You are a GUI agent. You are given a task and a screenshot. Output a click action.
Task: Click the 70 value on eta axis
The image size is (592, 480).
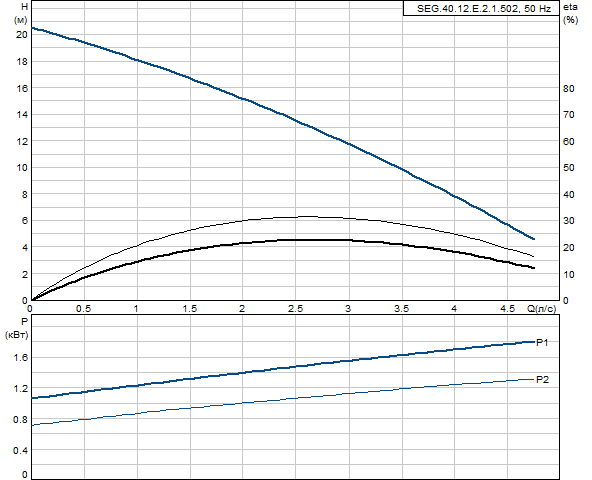pyautogui.click(x=569, y=115)
